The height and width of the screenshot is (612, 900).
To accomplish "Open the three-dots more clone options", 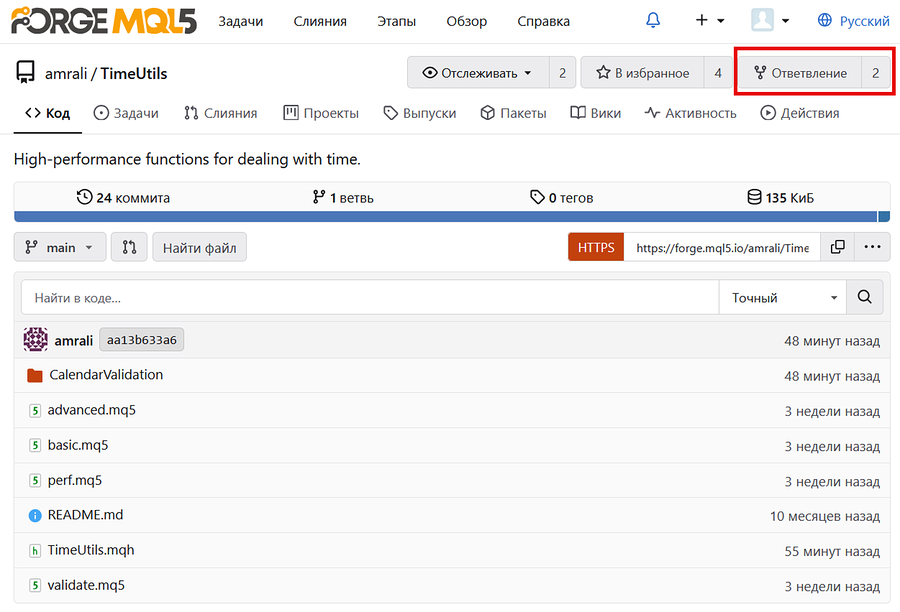I will coord(872,247).
